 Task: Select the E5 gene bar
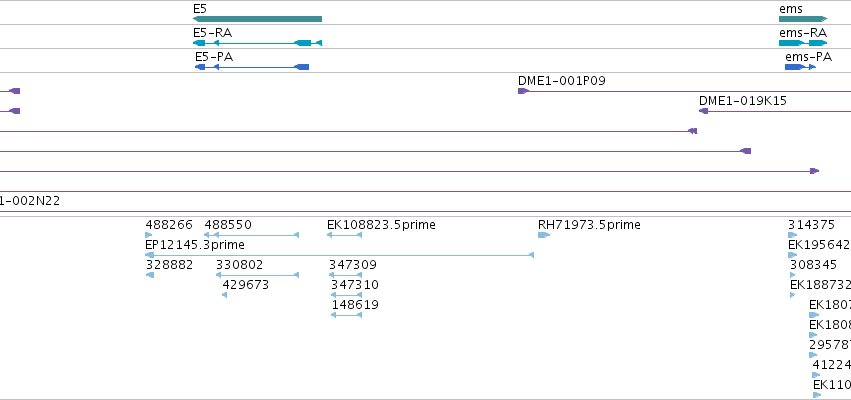[257, 19]
